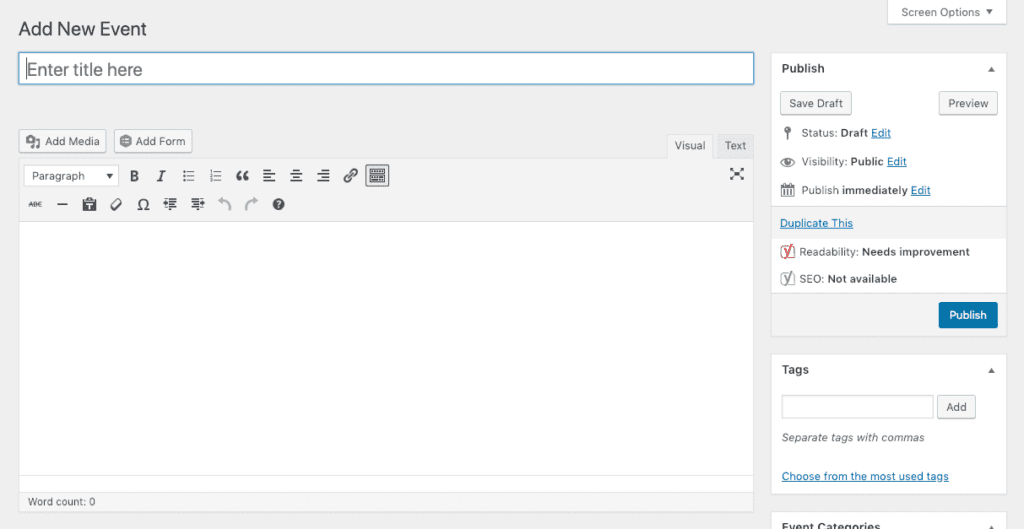Click the blue Publish button
1024x529 pixels.
[967, 315]
